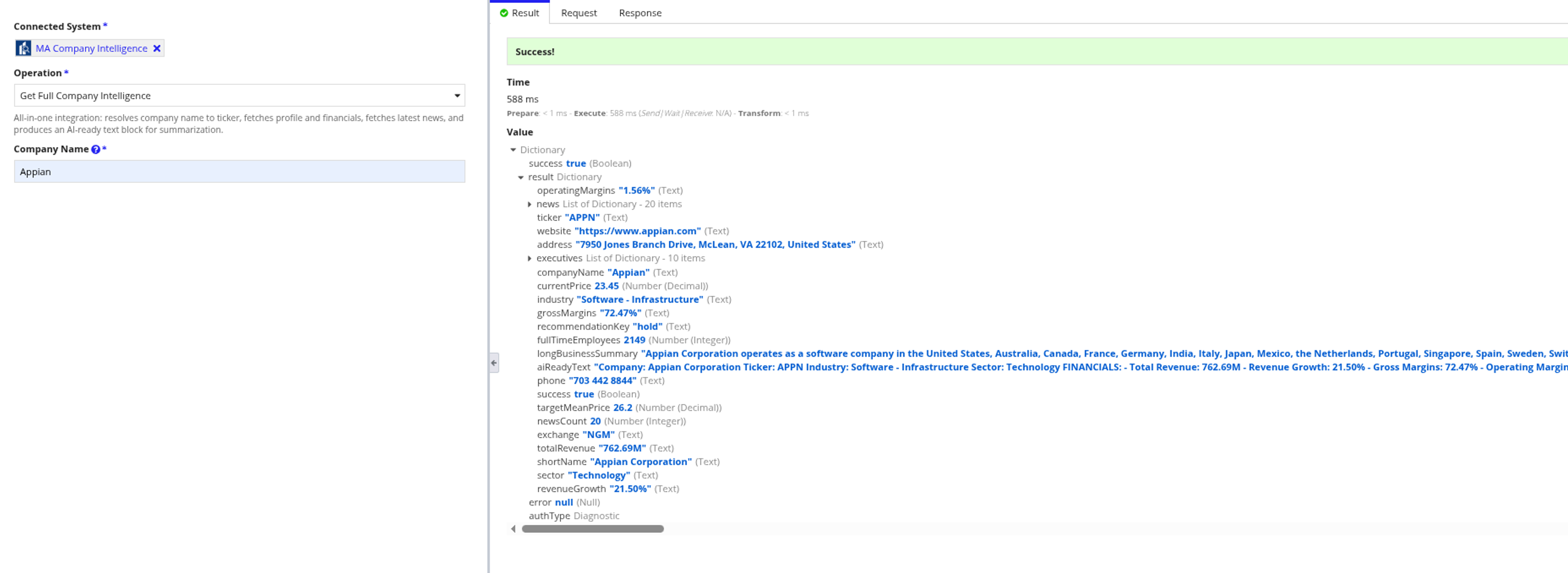Viewport: 1568px width, 573px height.
Task: Switch to the Result tab
Action: [x=520, y=13]
